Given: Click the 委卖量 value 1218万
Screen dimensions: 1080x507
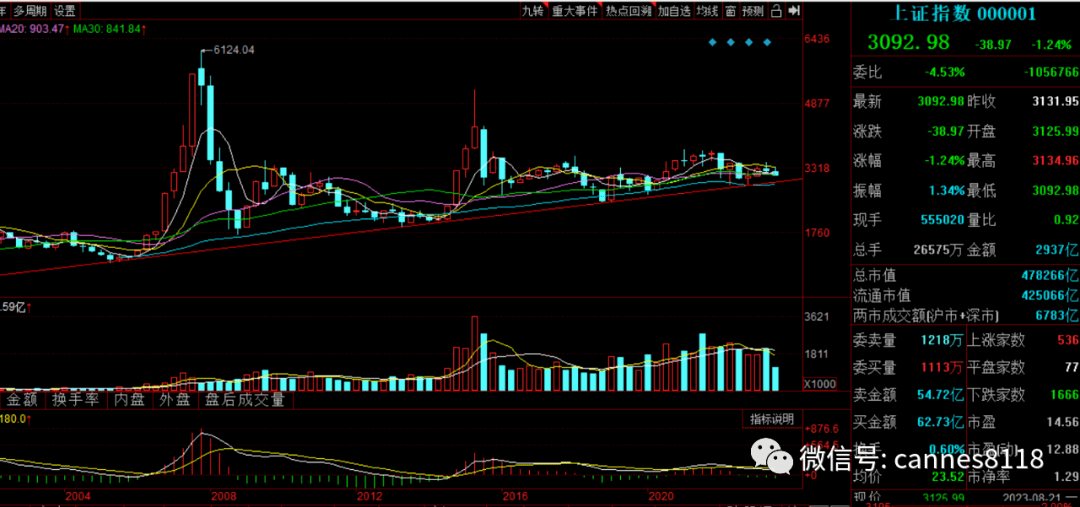Looking at the screenshot, I should (x=942, y=340).
